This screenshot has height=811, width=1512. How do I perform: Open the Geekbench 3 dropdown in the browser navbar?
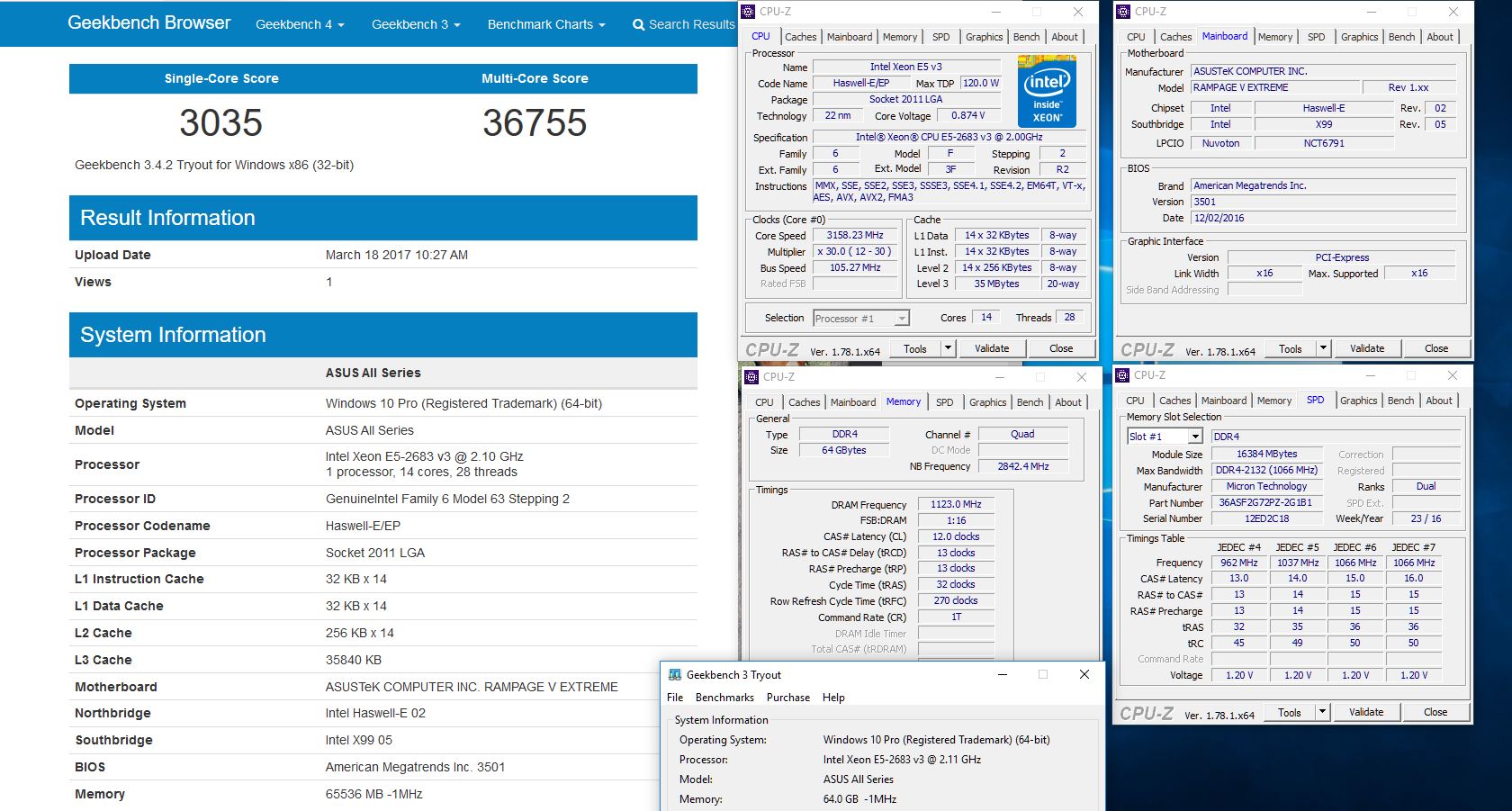pos(416,24)
